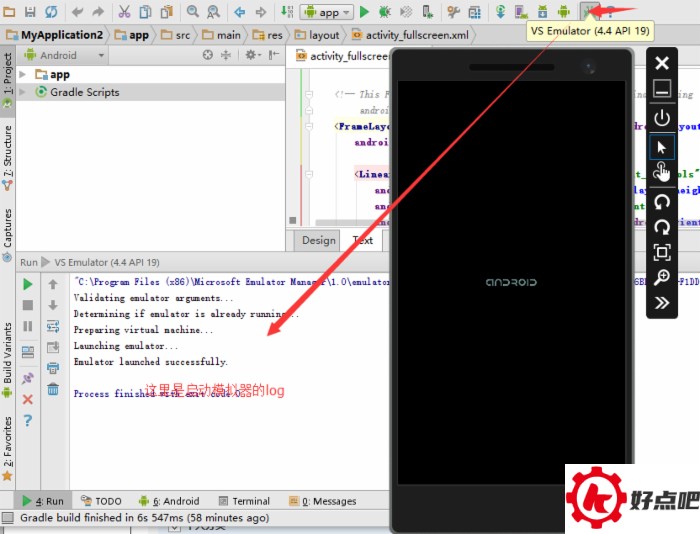
Task: Toggle tool window bars in status corner
Action: pyautogui.click(x=8, y=518)
